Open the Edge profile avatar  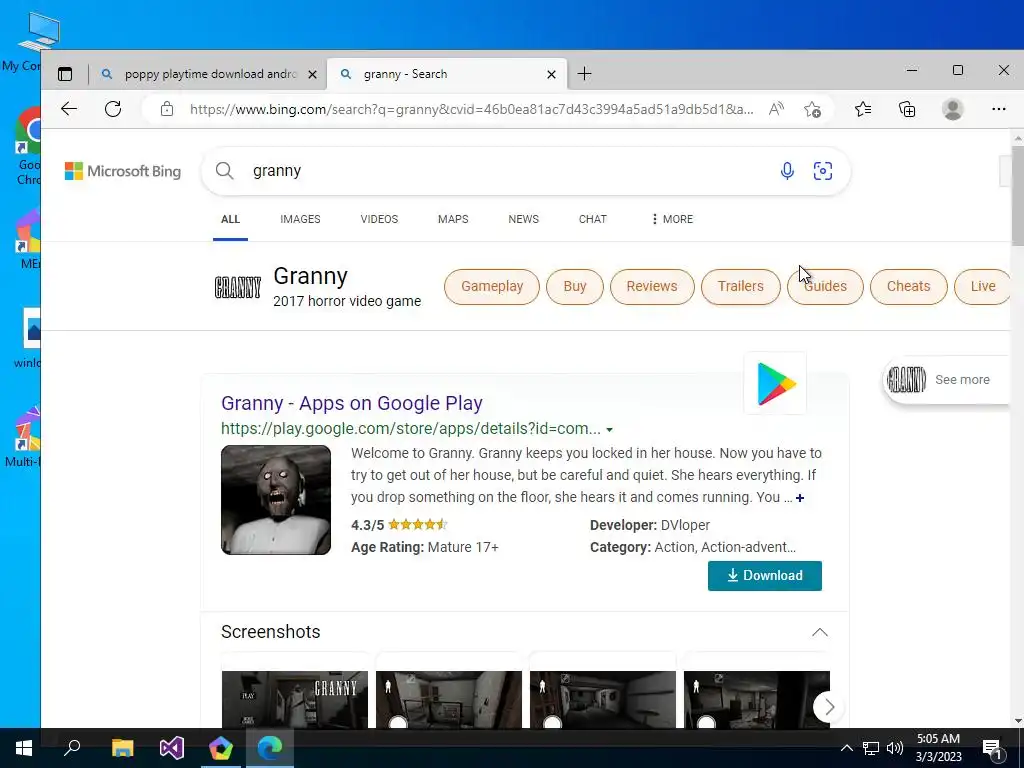tap(953, 109)
